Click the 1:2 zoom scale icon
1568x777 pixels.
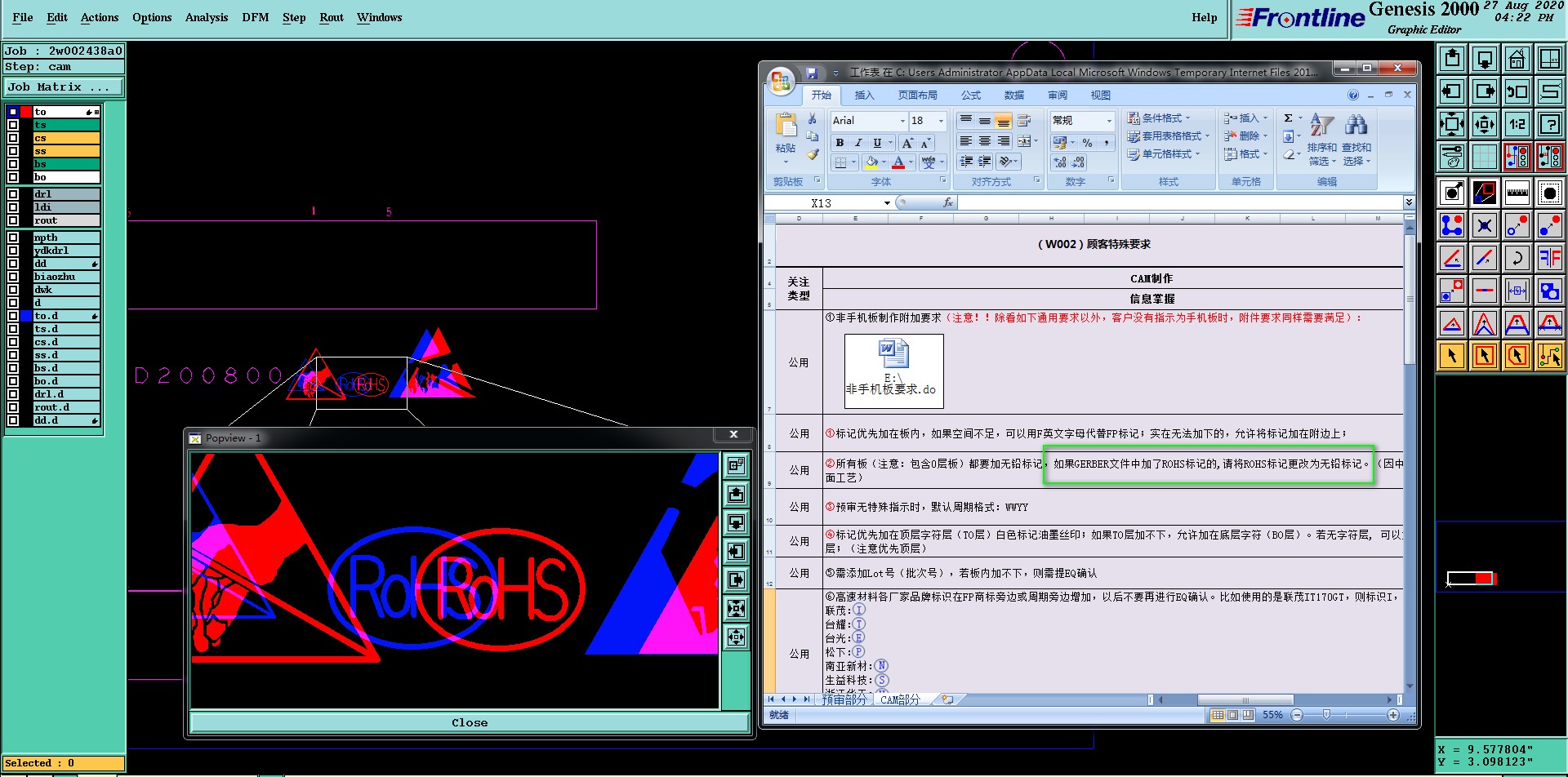click(x=1517, y=124)
